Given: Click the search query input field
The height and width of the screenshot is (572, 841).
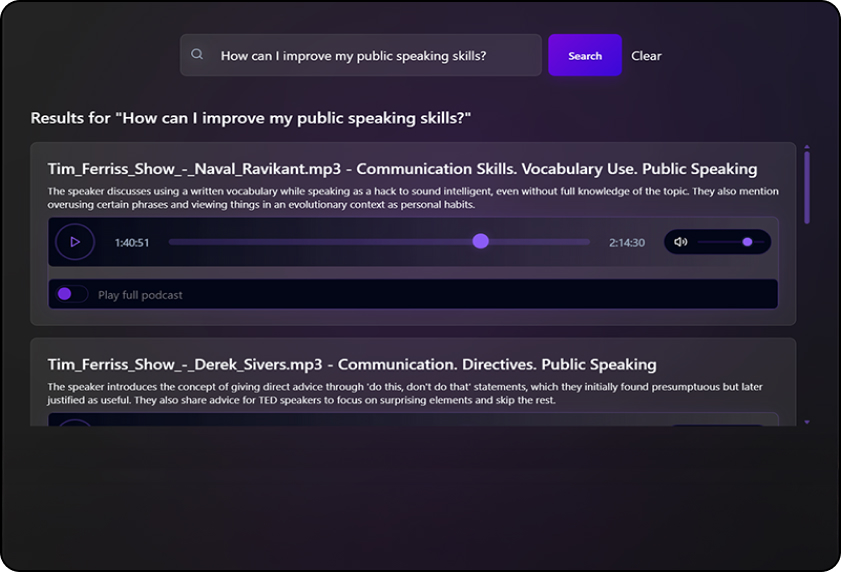Looking at the screenshot, I should 360,55.
